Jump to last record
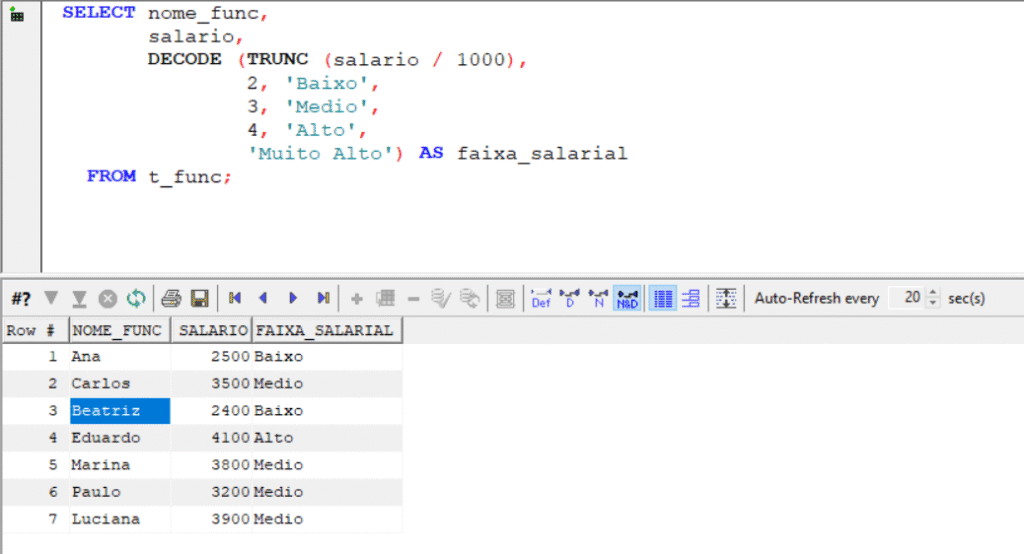1024x554 pixels. pyautogui.click(x=323, y=298)
